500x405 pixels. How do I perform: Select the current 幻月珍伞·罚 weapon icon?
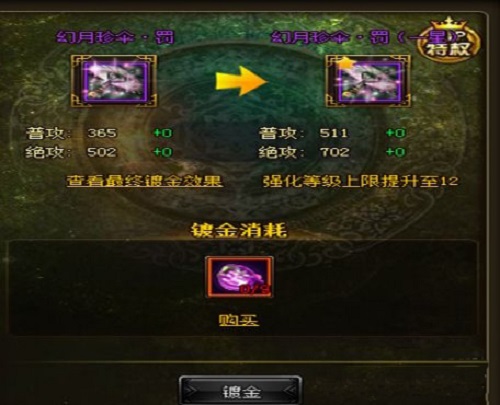114,81
